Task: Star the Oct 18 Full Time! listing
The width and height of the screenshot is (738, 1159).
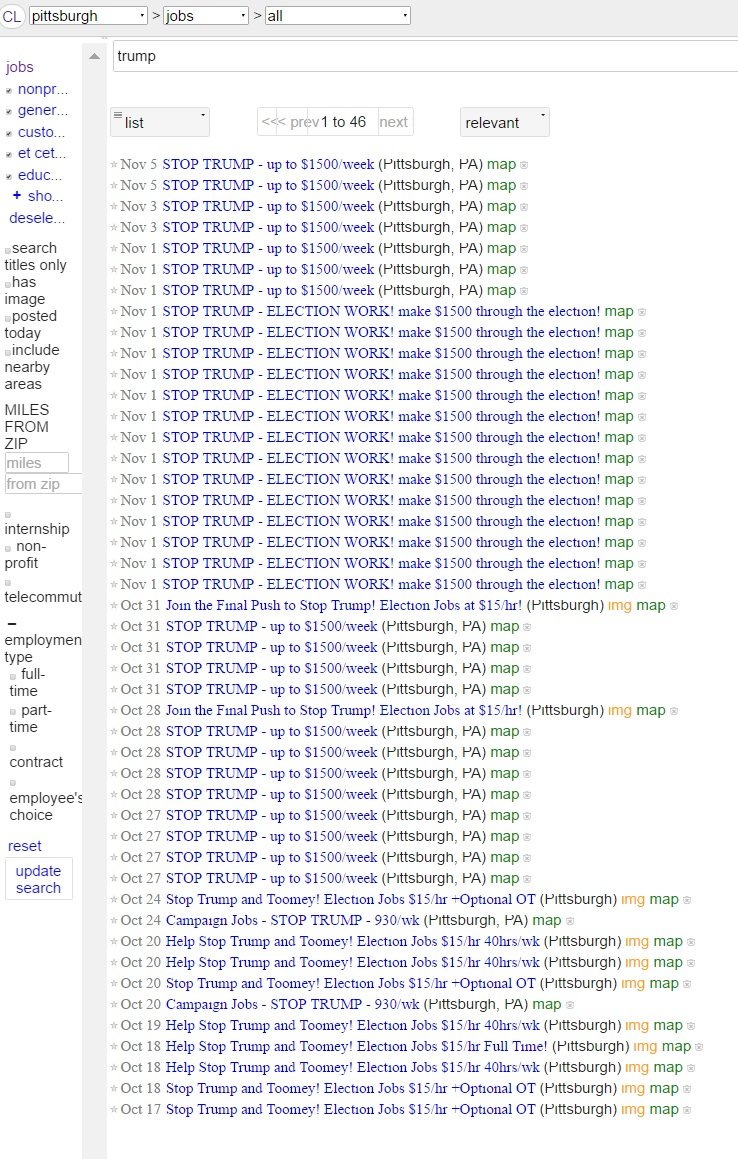Action: [114, 1047]
